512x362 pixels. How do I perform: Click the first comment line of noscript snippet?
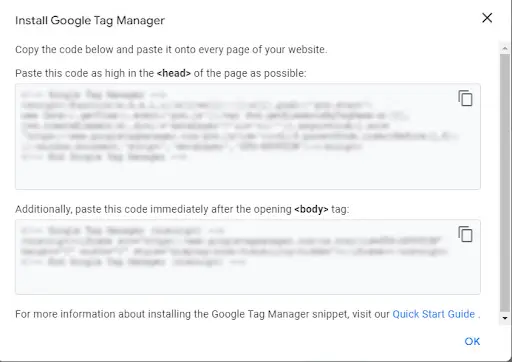[x=123, y=231]
